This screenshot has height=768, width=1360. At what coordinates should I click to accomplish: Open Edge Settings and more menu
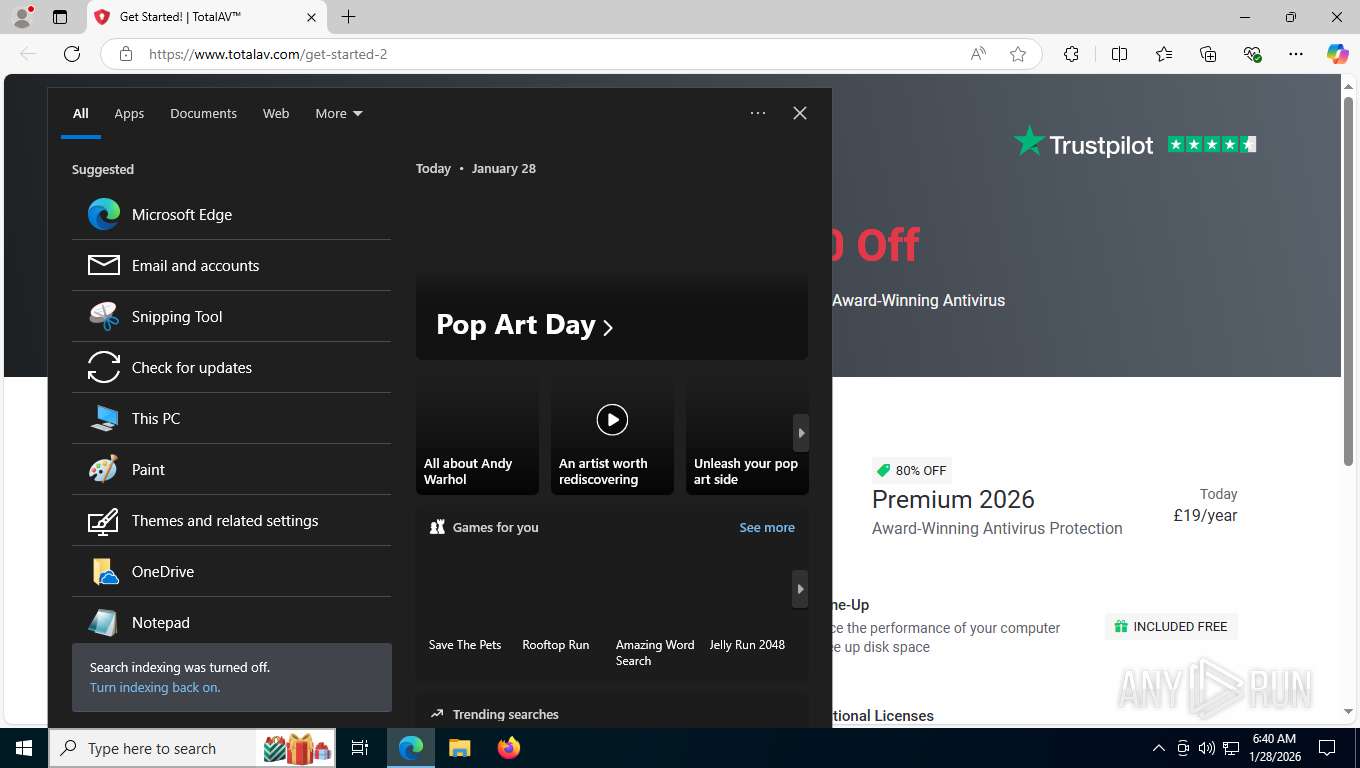(1296, 54)
